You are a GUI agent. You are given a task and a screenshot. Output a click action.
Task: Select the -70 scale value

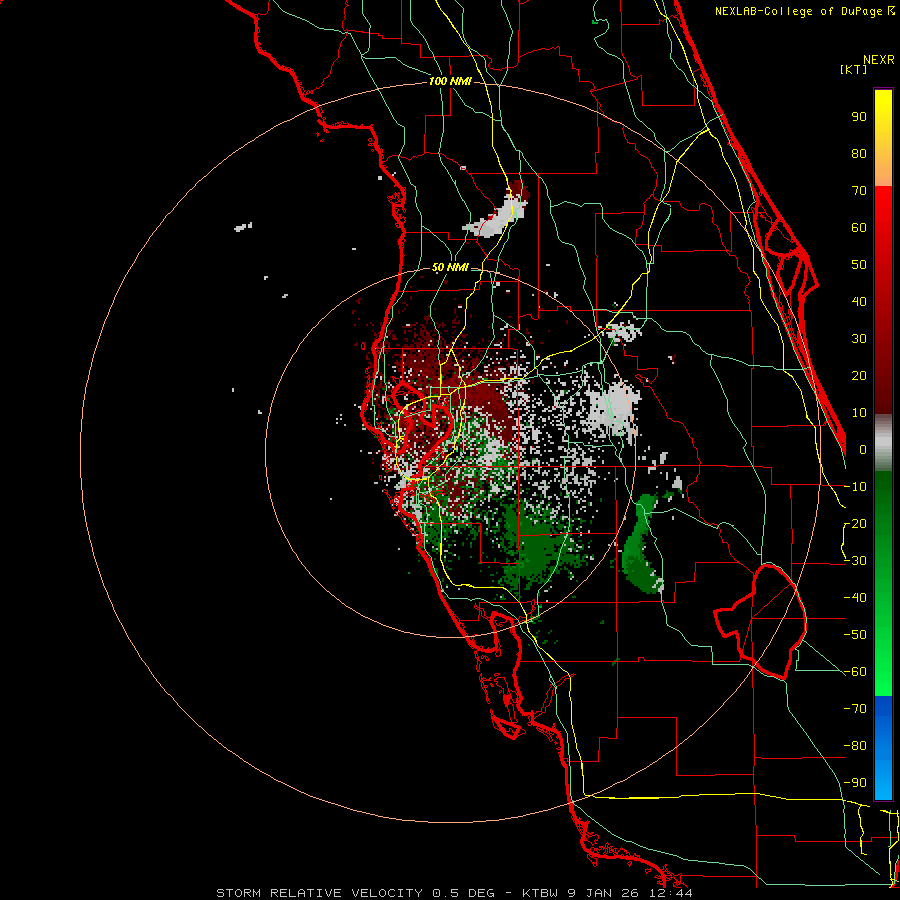[855, 709]
